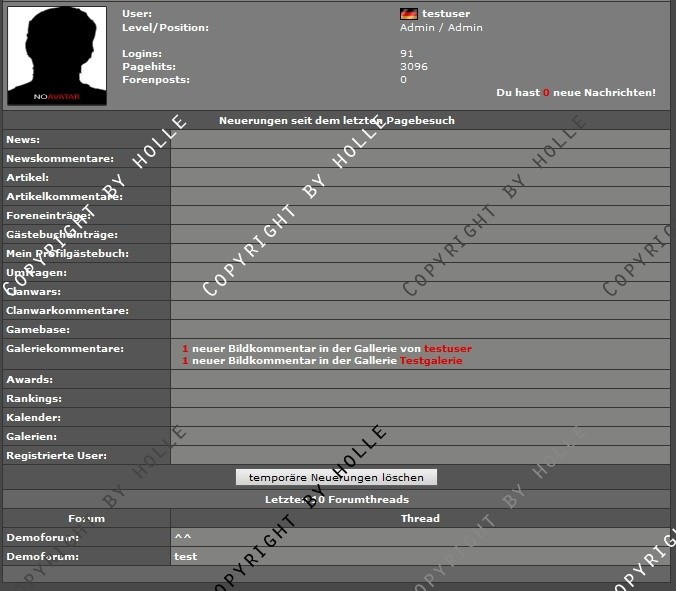Click the 'News:' row label
The image size is (676, 591).
point(23,140)
